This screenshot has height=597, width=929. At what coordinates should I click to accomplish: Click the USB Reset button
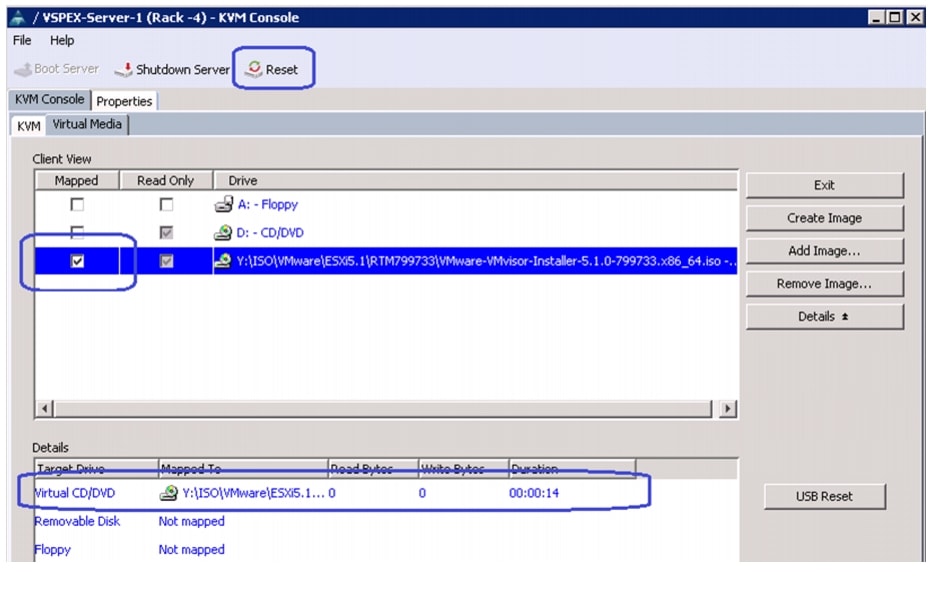[x=825, y=496]
